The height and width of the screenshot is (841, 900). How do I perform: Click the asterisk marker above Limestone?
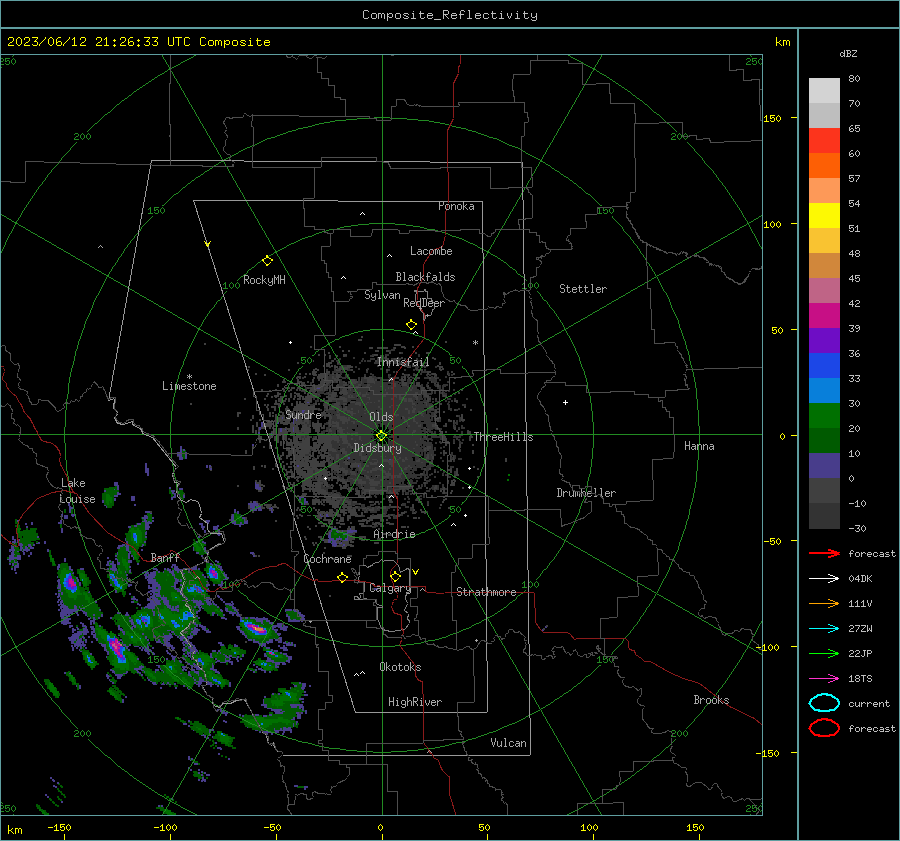189,377
